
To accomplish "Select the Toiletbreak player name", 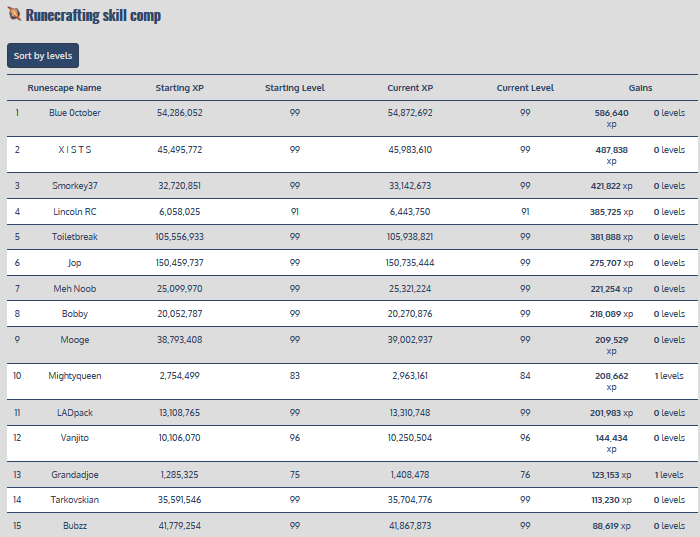I will (75, 238).
